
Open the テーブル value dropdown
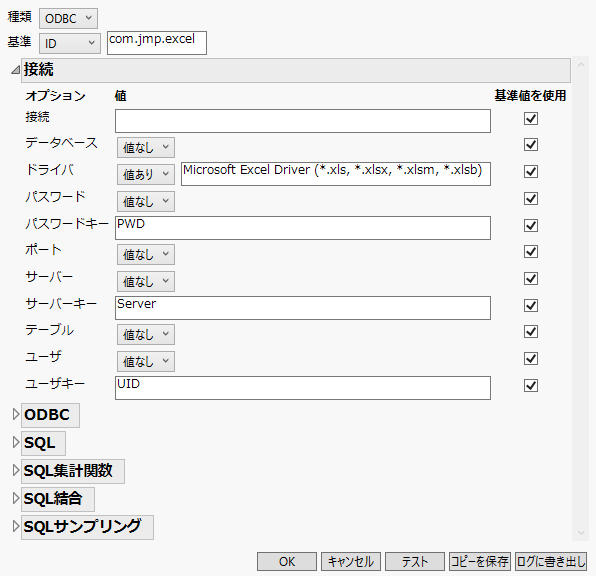click(146, 335)
